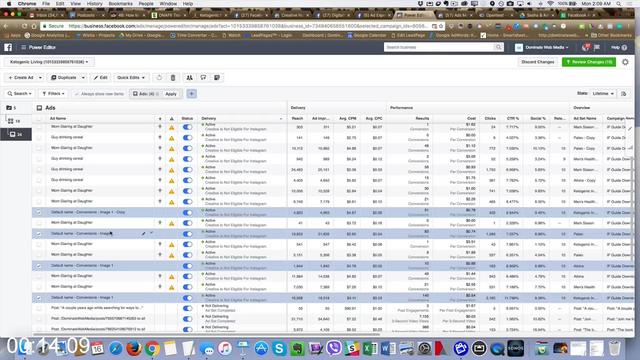Open the Ketogenic Living account dropdown

pyautogui.click(x=49, y=62)
